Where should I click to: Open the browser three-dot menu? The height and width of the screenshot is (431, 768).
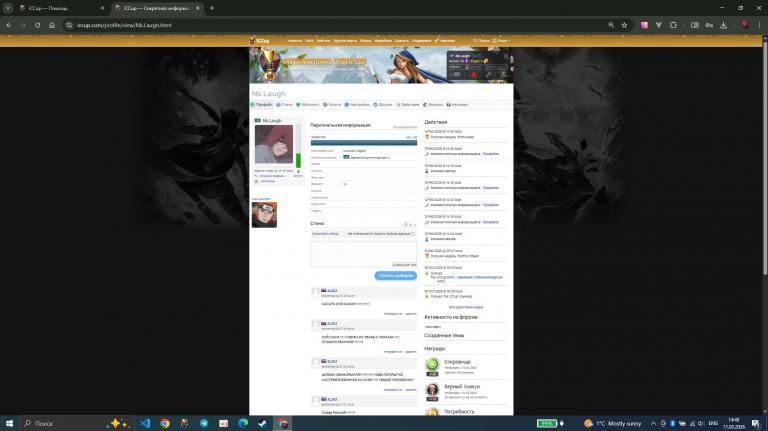pyautogui.click(x=759, y=25)
